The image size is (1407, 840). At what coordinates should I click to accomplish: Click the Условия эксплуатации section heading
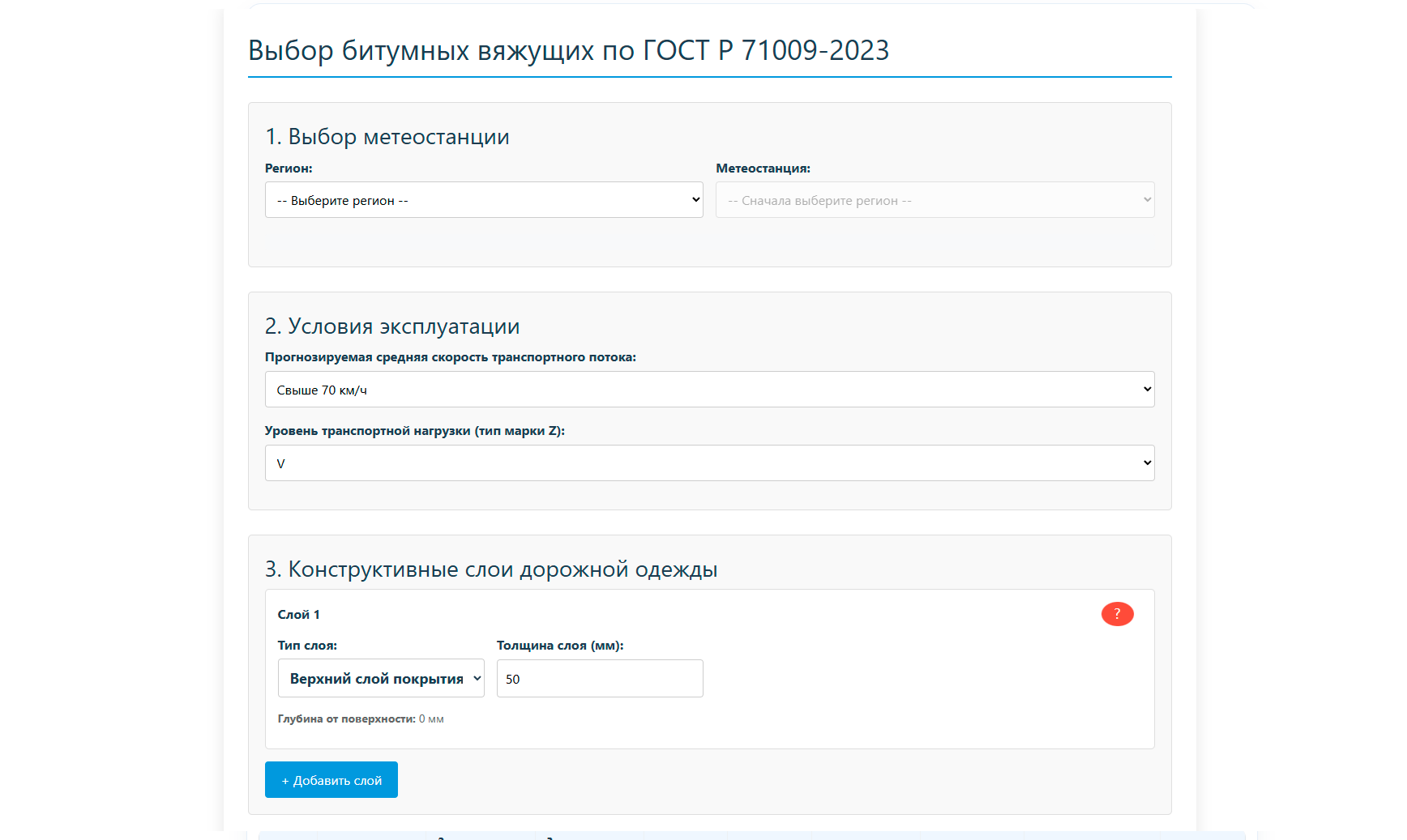391,326
